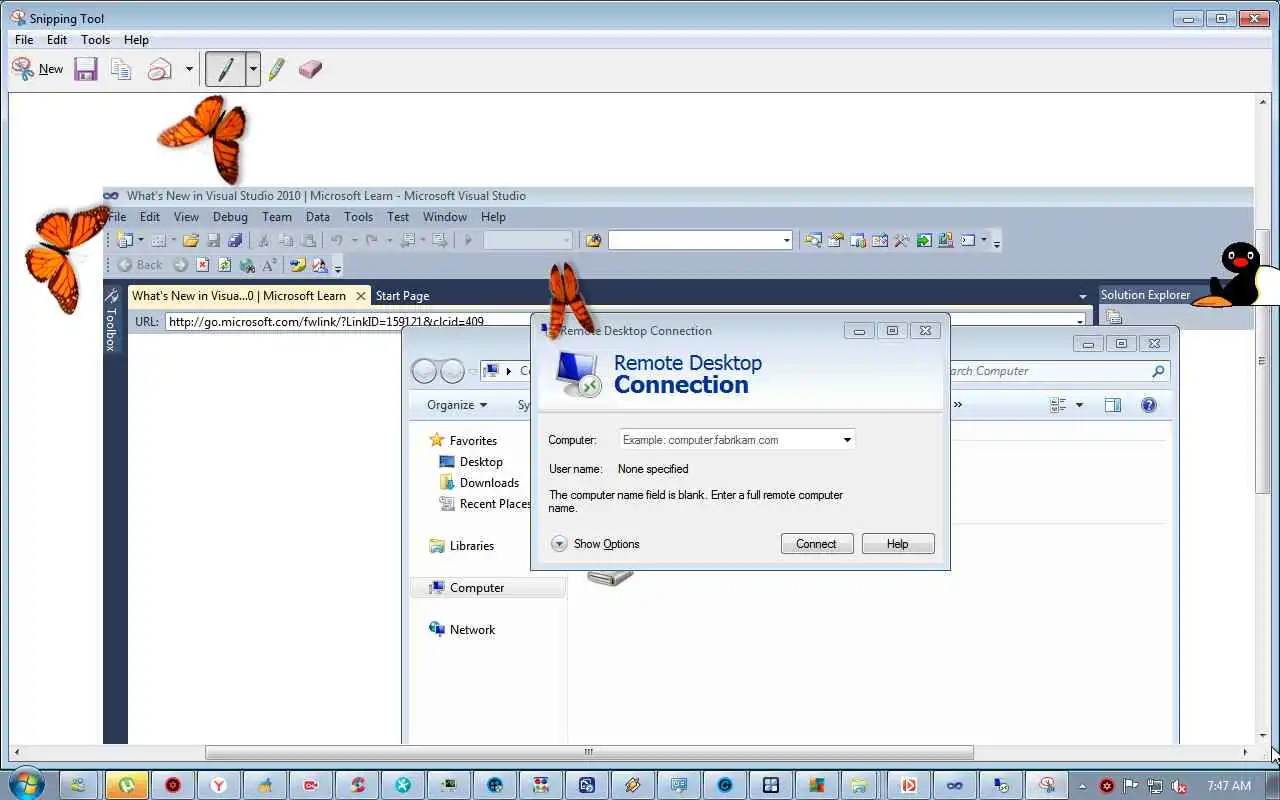Click the Visual Studio Save All icon
This screenshot has width=1280, height=800.
[x=235, y=240]
